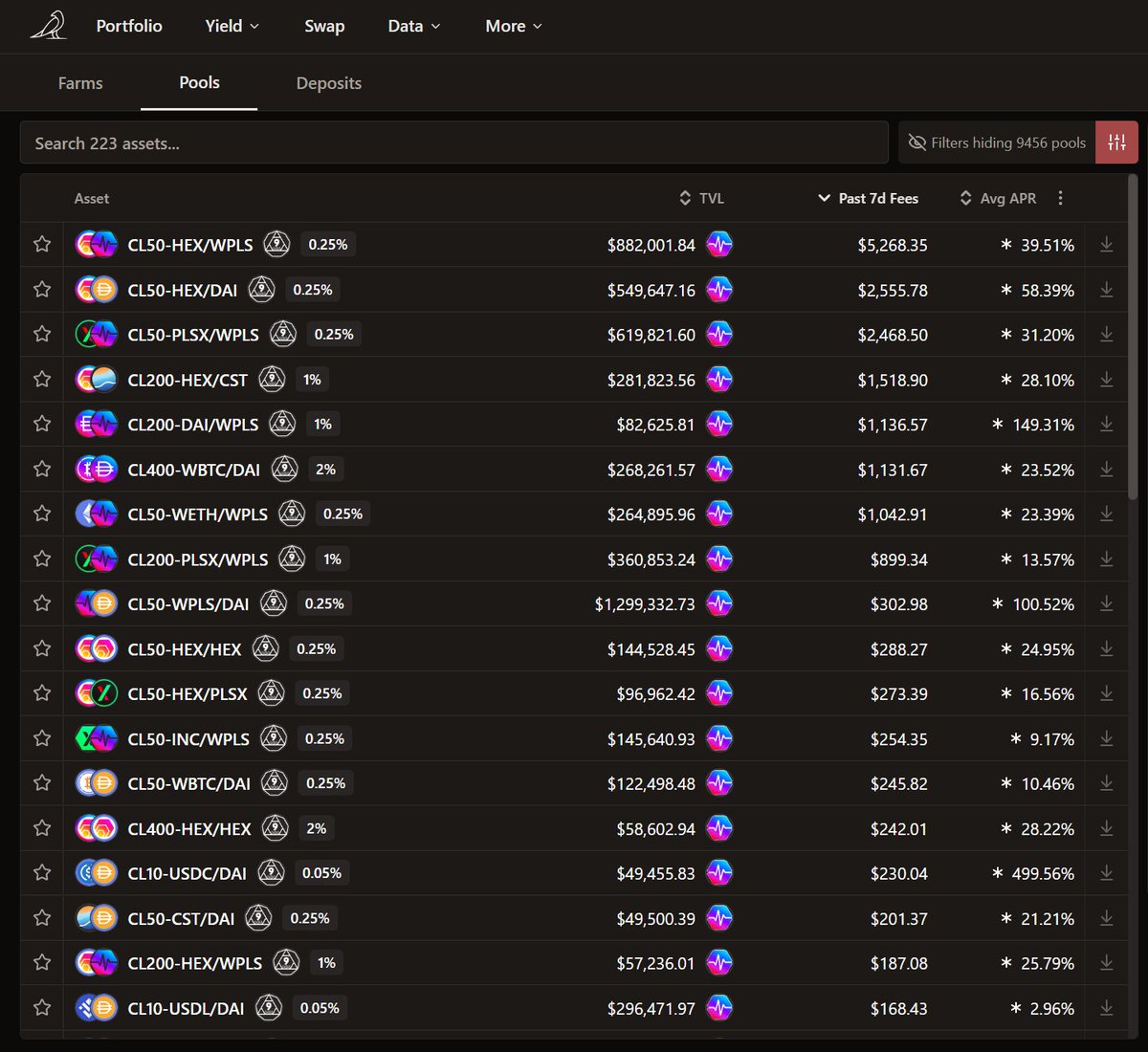The width and height of the screenshot is (1148, 1052).
Task: Expand the More dropdown menu
Action: pos(514,26)
